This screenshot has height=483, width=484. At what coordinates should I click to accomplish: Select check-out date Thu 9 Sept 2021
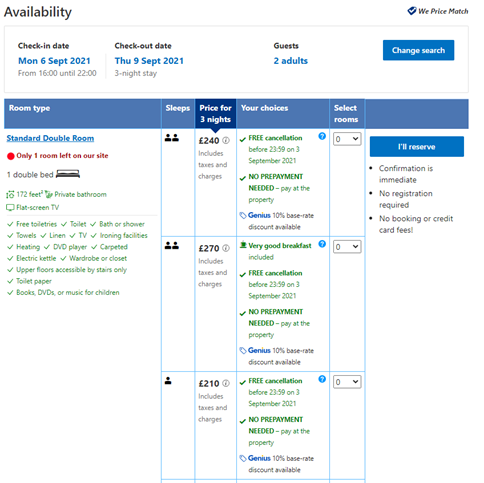149,61
